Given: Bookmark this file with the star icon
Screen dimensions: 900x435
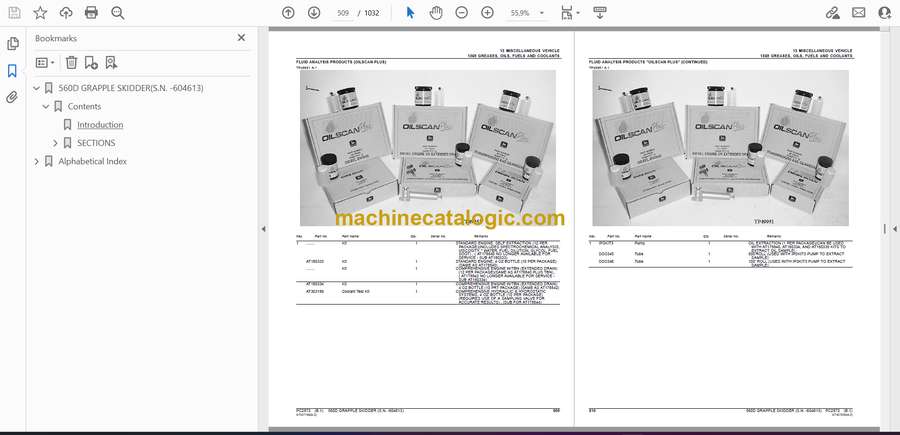Looking at the screenshot, I should coord(40,13).
